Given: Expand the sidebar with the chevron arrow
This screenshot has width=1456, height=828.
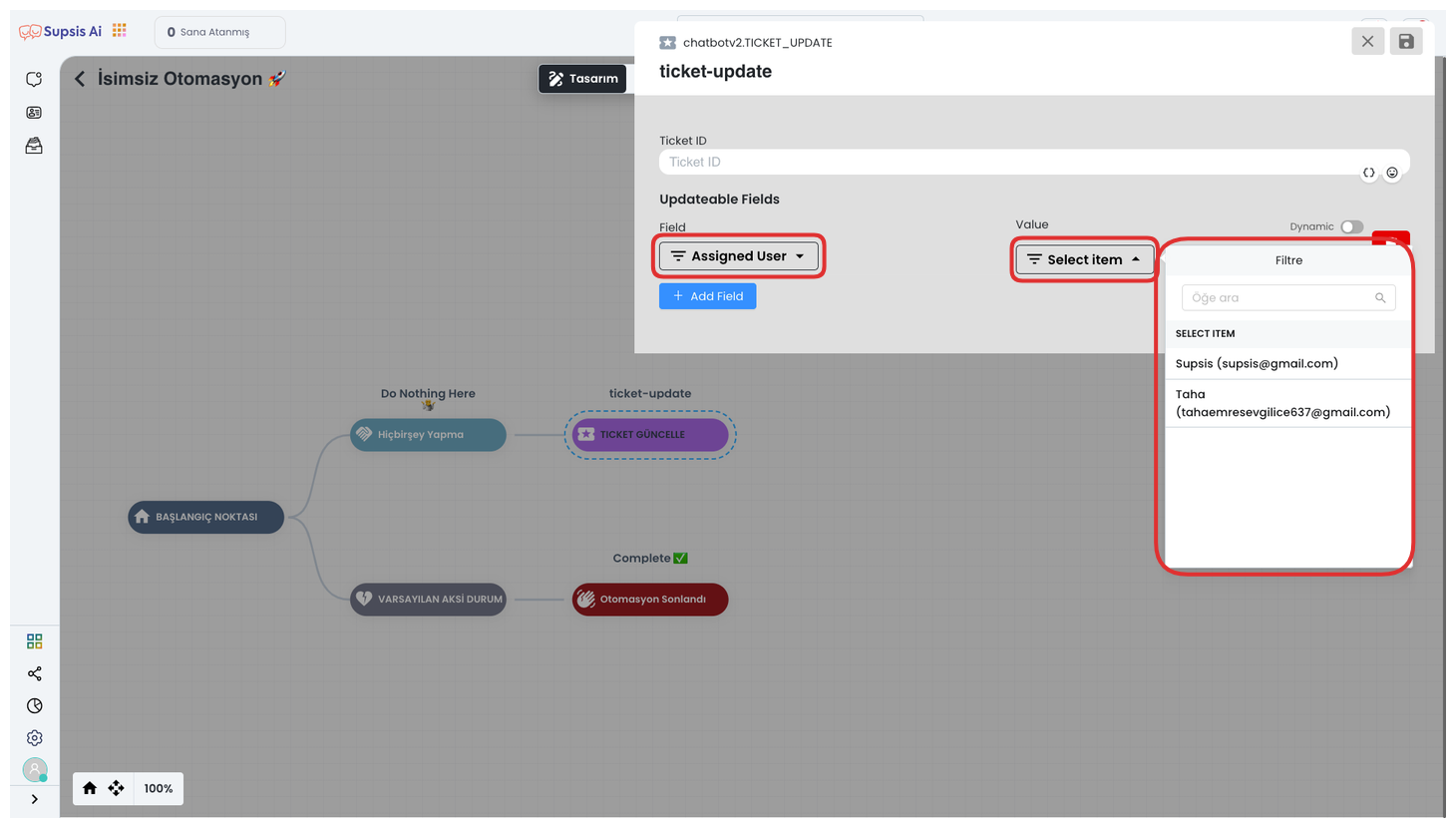Looking at the screenshot, I should tap(35, 799).
